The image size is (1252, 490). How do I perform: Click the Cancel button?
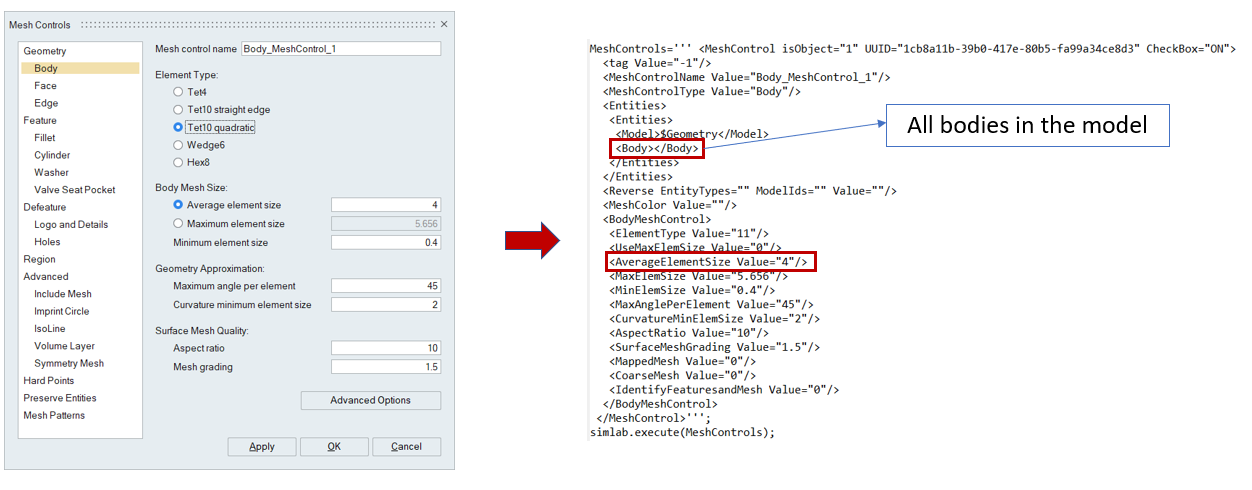click(406, 447)
